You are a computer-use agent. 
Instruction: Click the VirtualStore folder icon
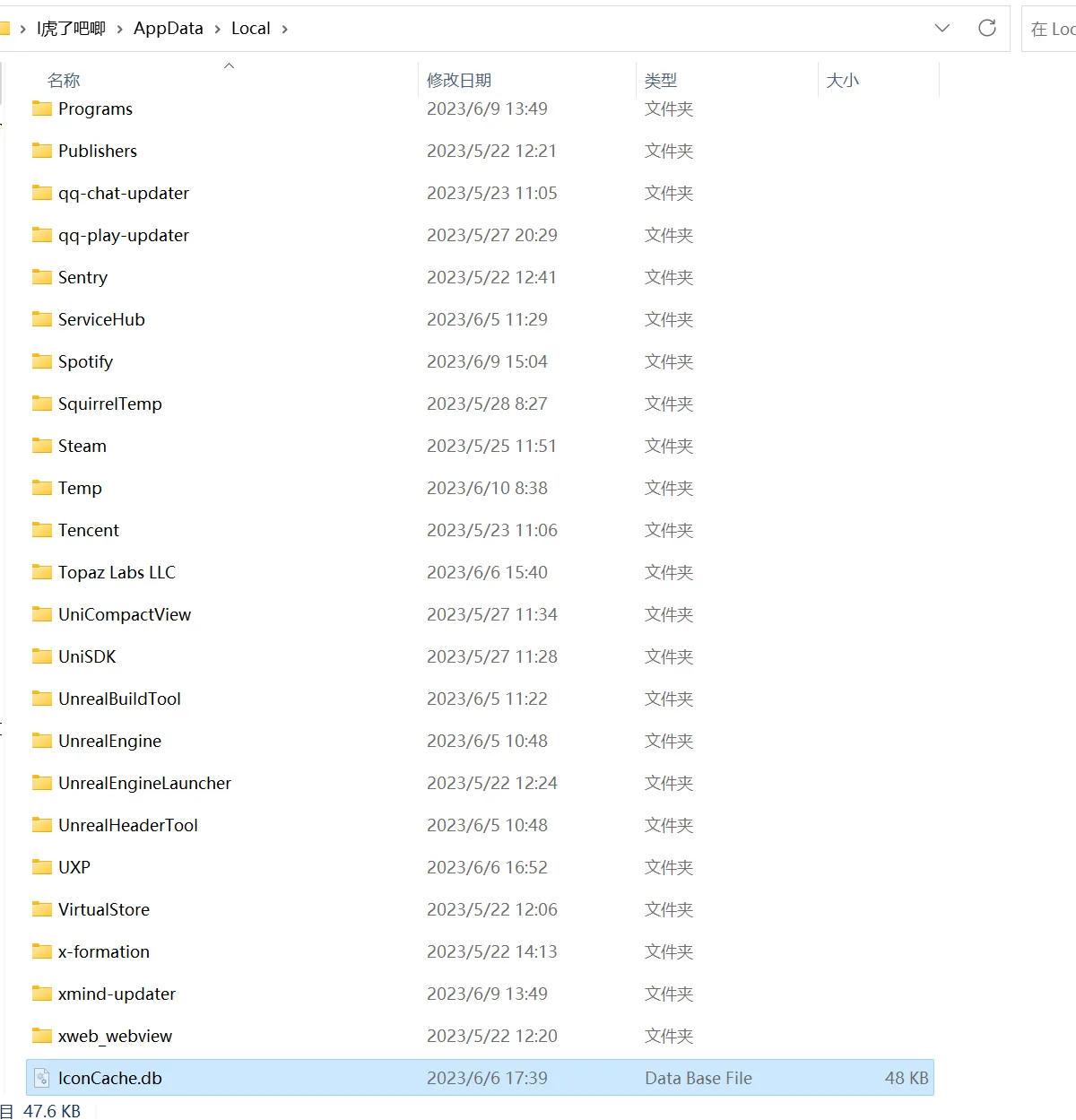pos(42,909)
